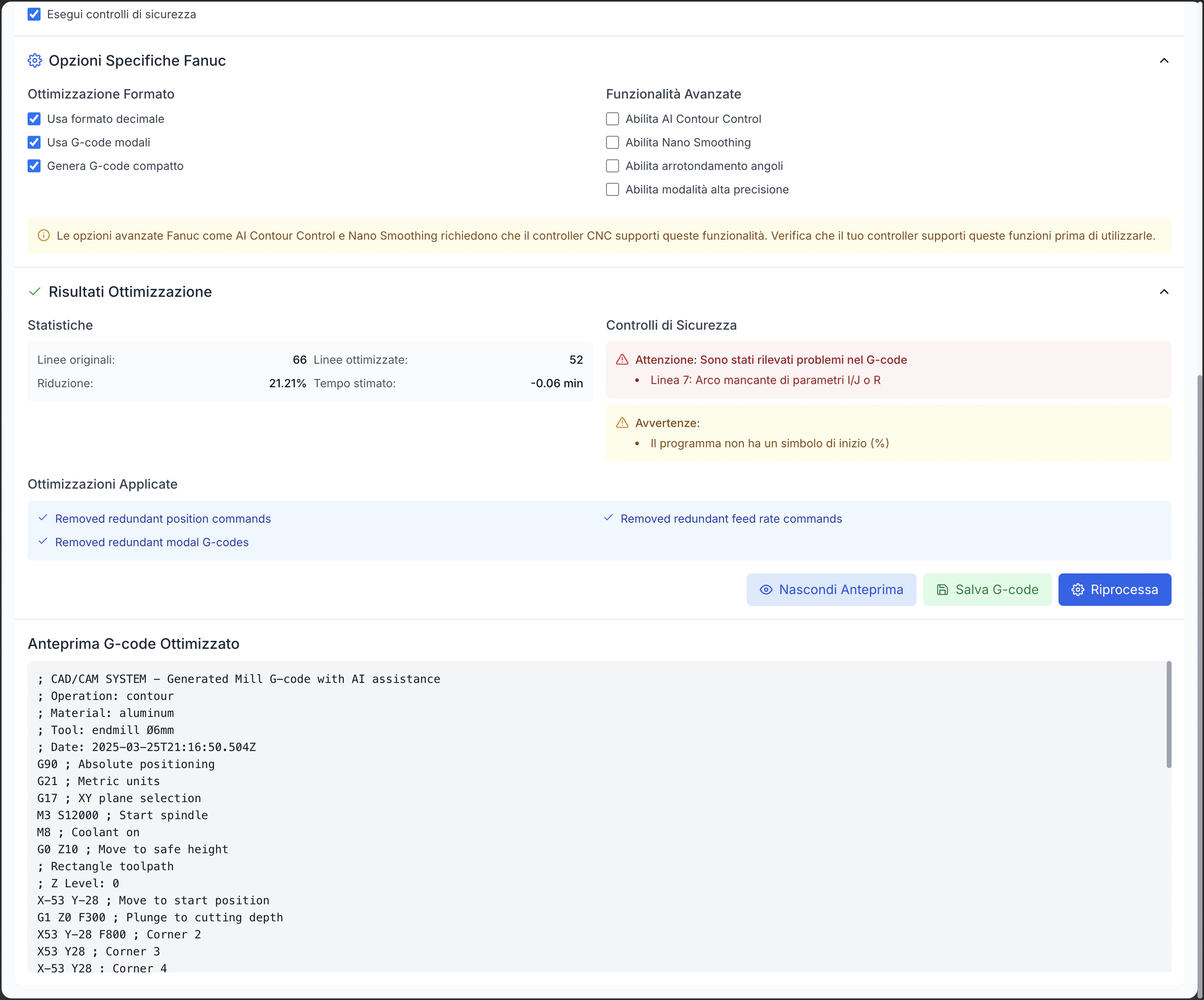This screenshot has height=1000, width=1204.
Task: Click the M8 Coolant on line
Action: tap(88, 833)
